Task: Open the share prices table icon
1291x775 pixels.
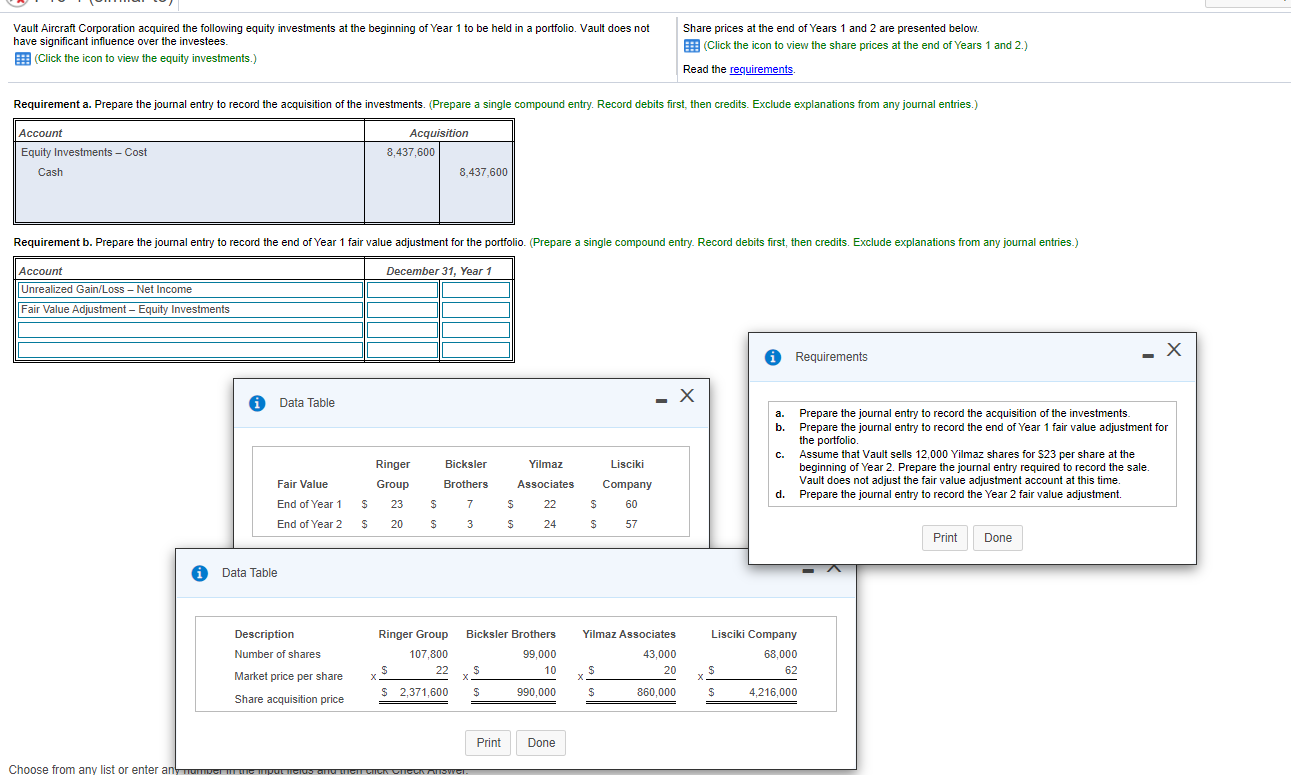Action: click(x=691, y=46)
